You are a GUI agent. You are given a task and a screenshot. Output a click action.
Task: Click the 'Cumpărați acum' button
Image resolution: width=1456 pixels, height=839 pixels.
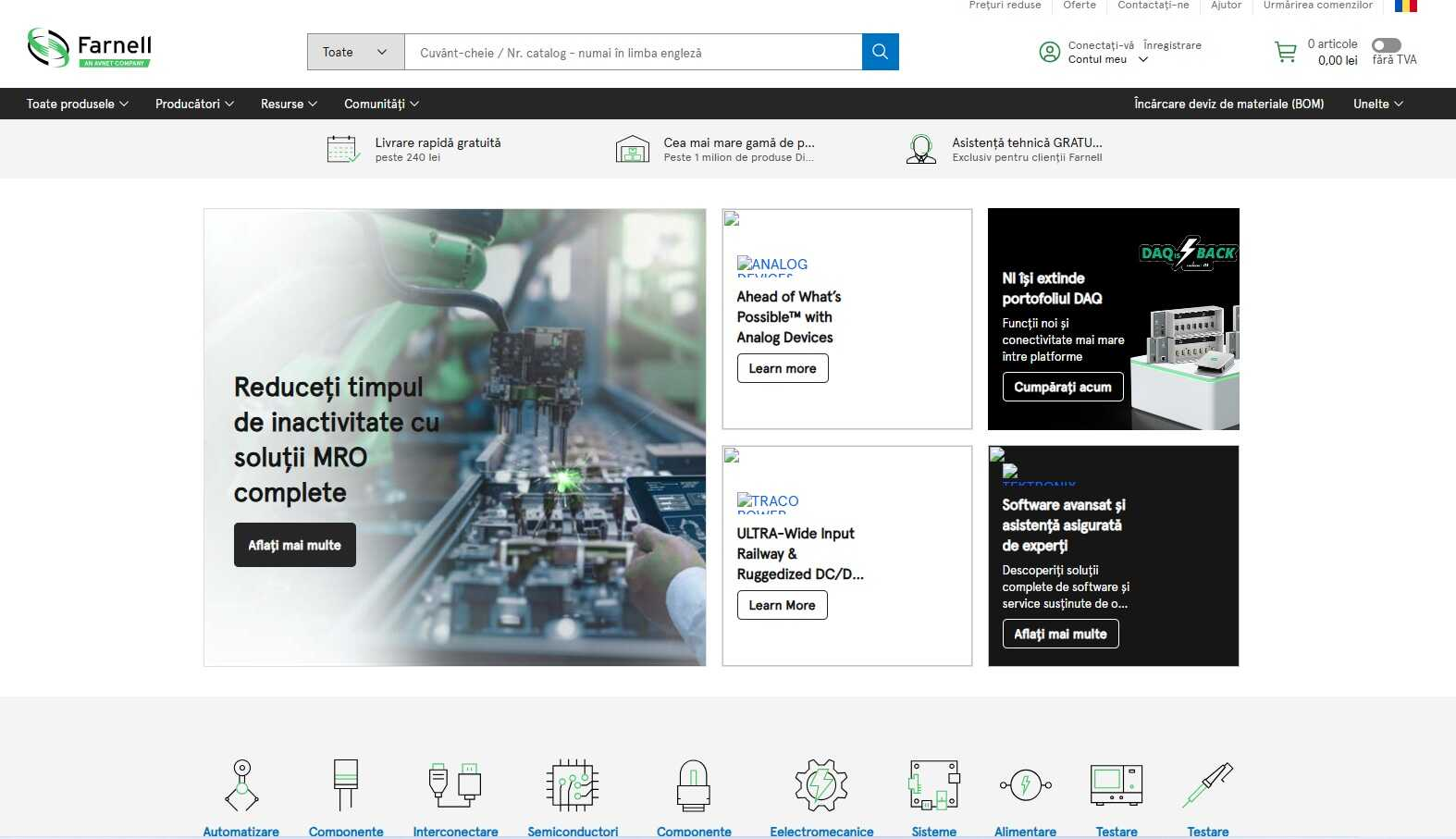click(1063, 387)
